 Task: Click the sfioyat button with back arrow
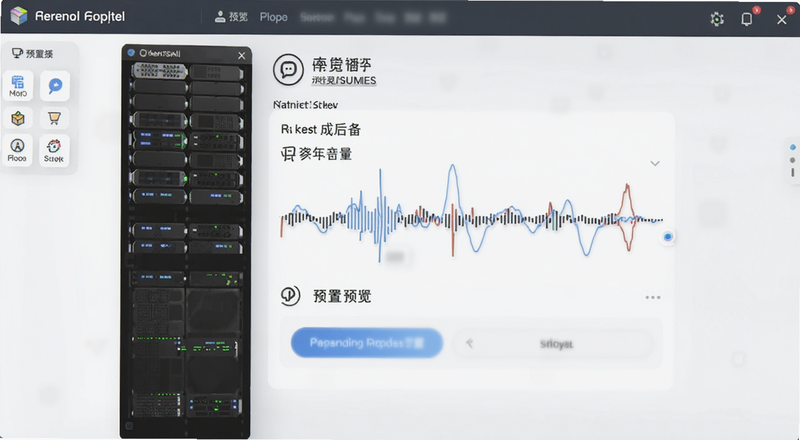click(554, 344)
